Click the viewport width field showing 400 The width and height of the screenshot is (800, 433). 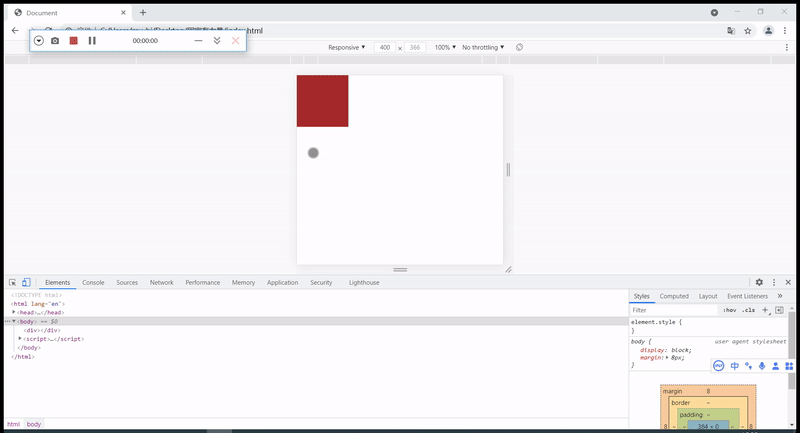385,47
